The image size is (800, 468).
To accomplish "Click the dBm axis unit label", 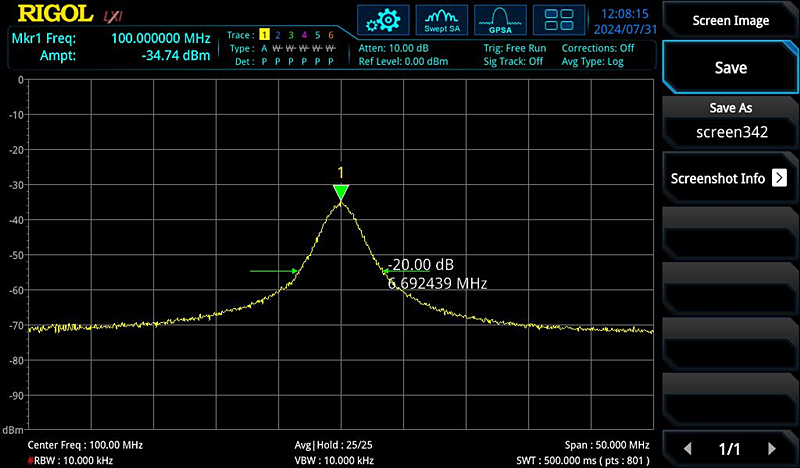I will [12, 430].
